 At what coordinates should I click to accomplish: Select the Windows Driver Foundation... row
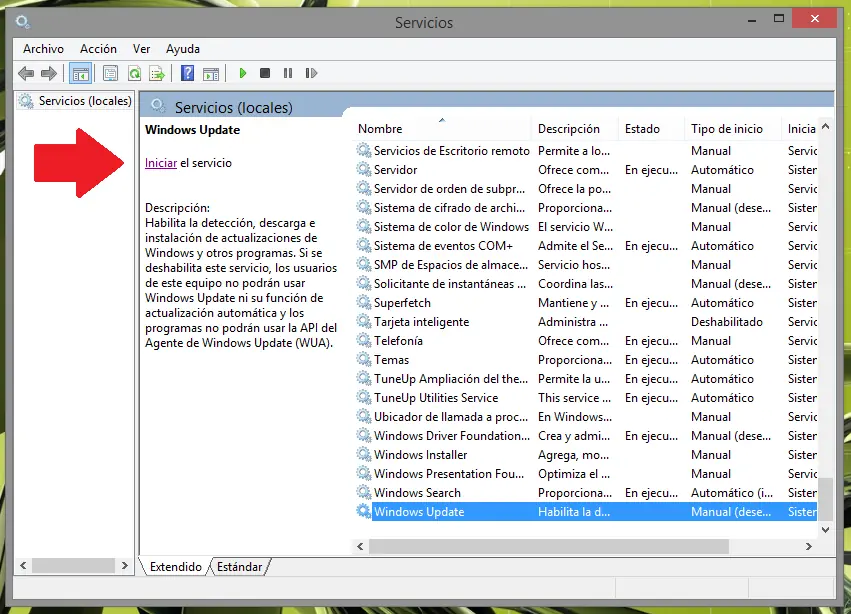[x=585, y=435]
